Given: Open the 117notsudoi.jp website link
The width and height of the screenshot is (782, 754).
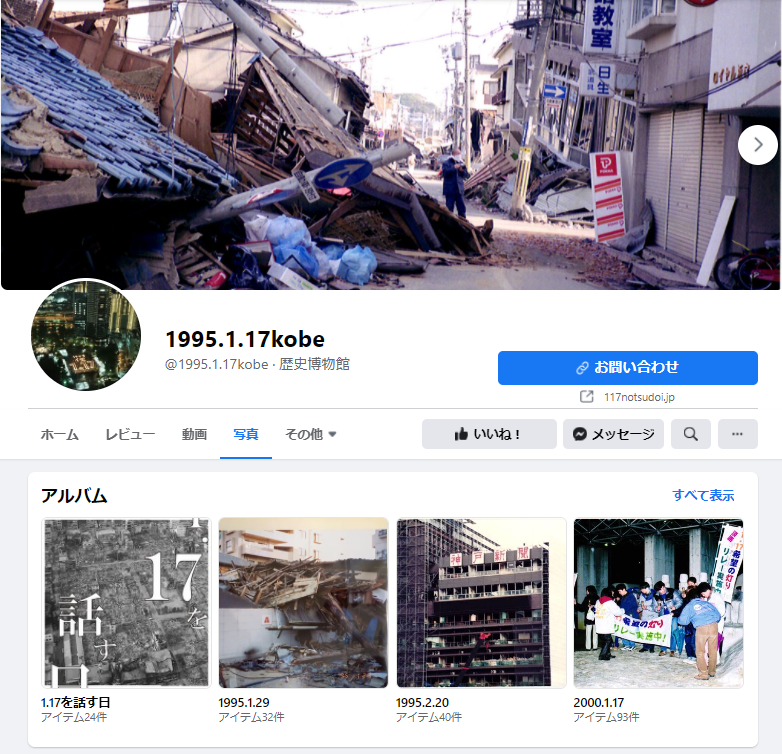Looking at the screenshot, I should click(639, 397).
